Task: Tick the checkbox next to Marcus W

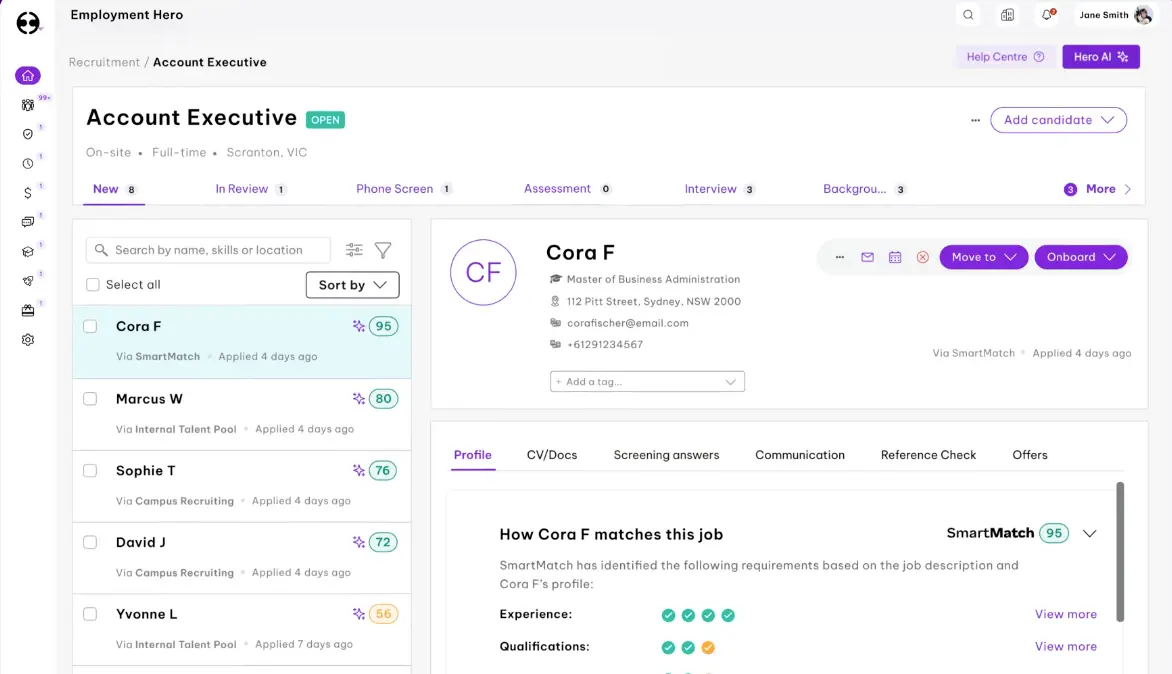Action: pos(89,398)
